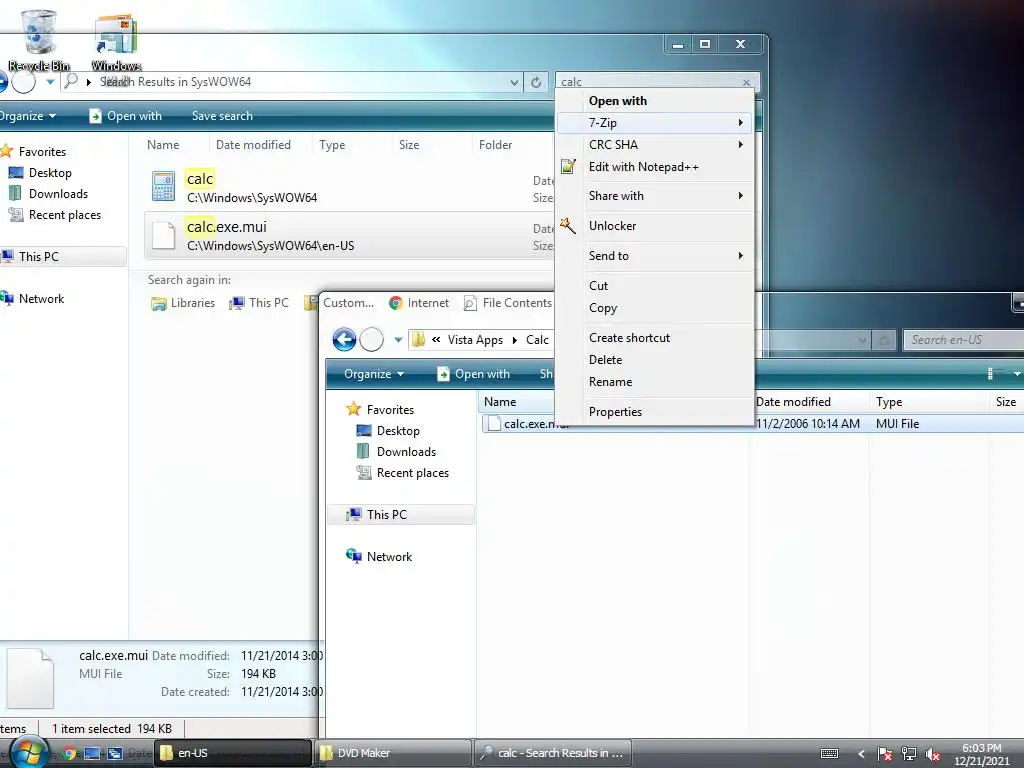Click the Start orb on the taskbar
1024x768 pixels.
click(x=27, y=753)
